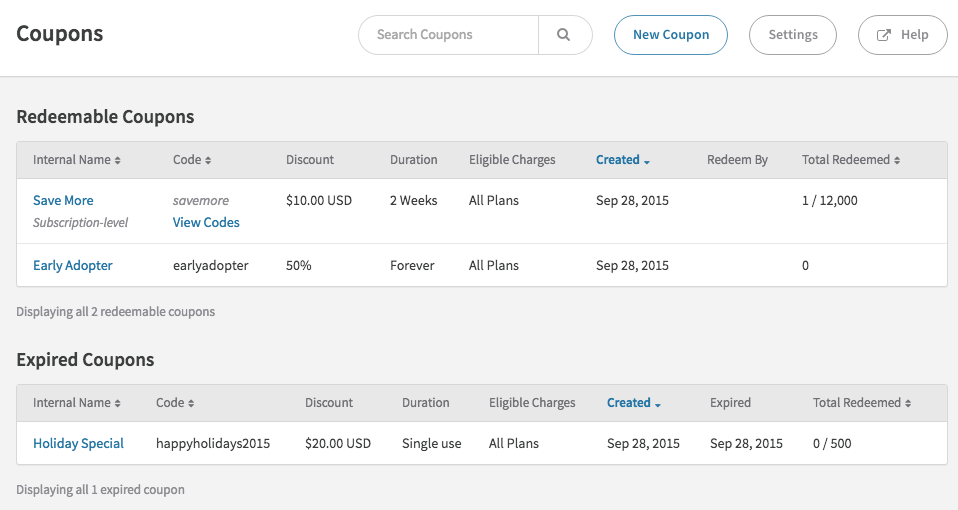
Task: Click the search magnifier icon
Action: tap(564, 35)
